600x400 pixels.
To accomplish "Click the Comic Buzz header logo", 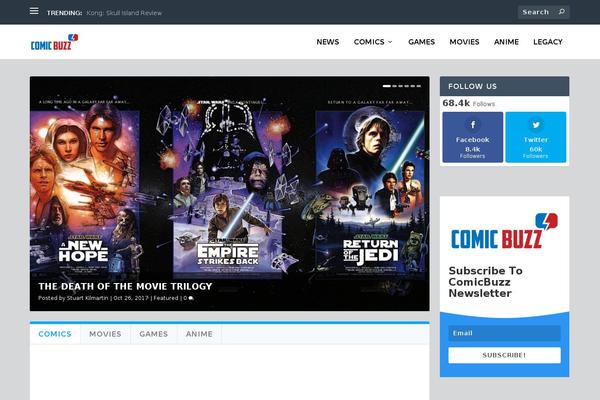I will [54, 42].
